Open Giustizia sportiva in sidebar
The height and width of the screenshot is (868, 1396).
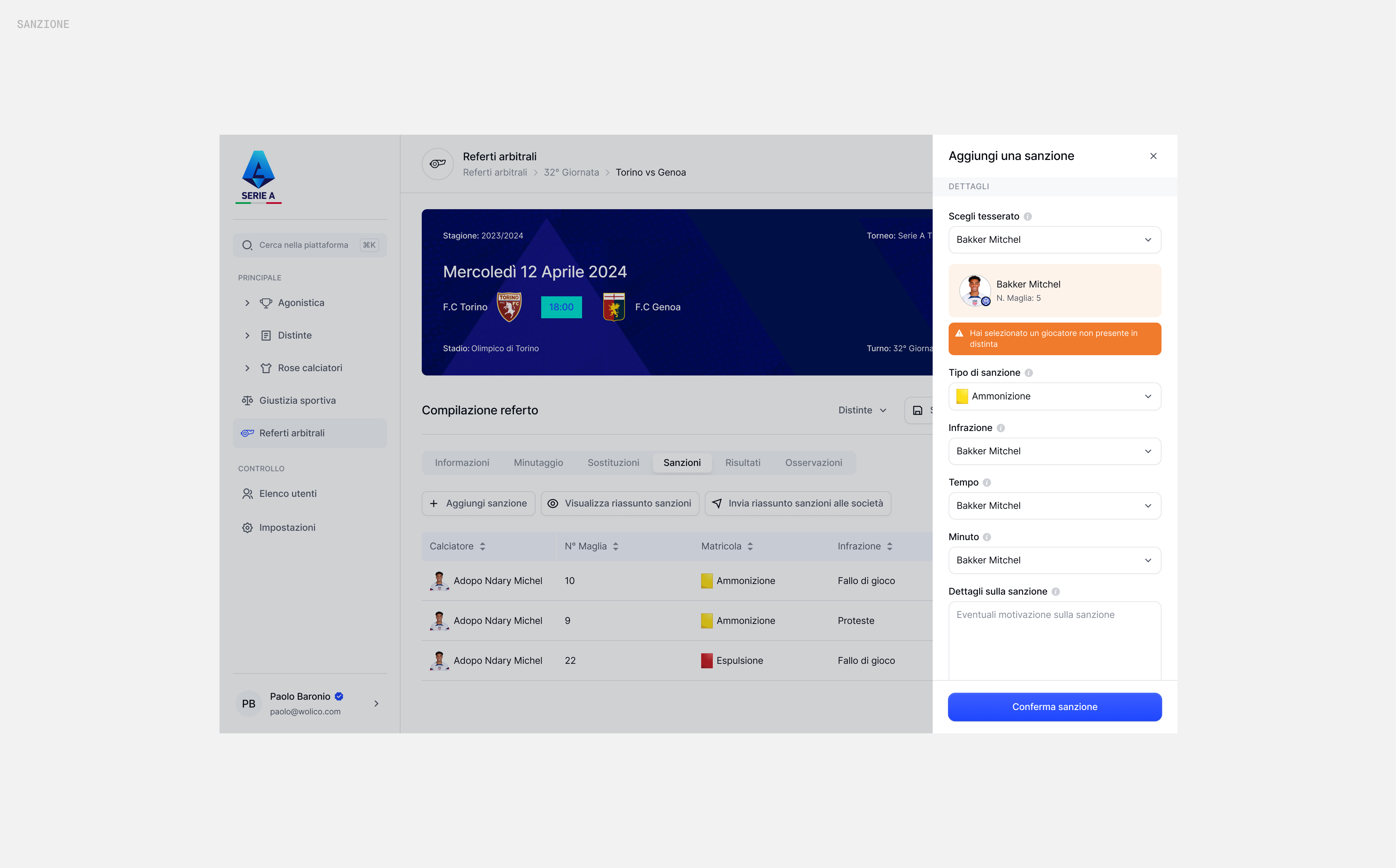(x=310, y=401)
